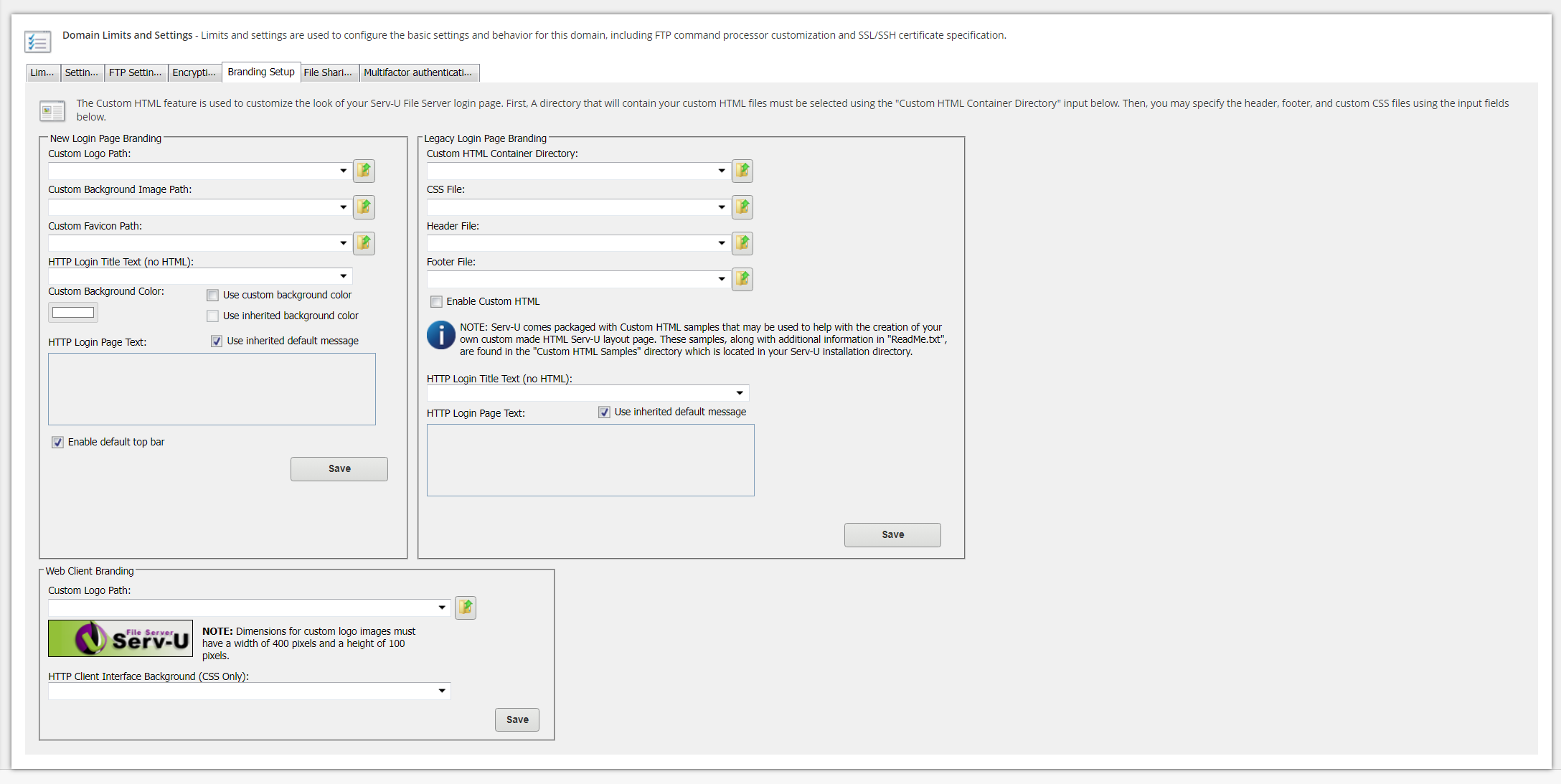
Task: Expand HTTP Login Title Text dropdown
Action: click(344, 276)
